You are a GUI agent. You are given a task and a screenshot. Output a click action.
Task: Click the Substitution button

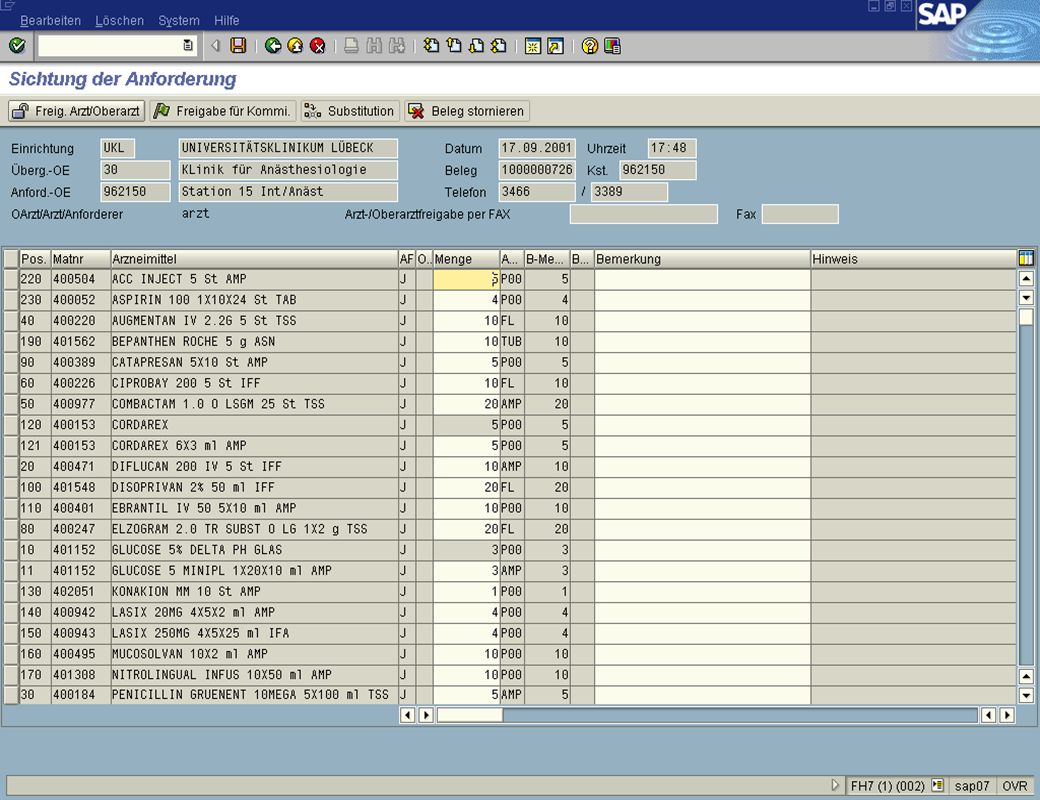click(349, 111)
